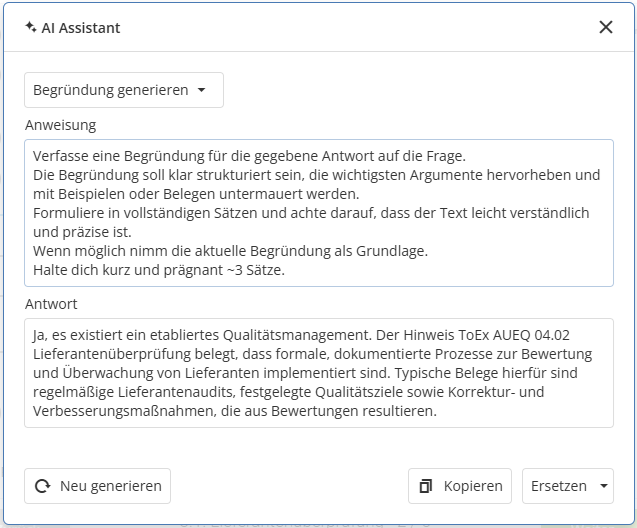Close the AI Assistant dialog
This screenshot has height=528, width=637.
coord(605,27)
